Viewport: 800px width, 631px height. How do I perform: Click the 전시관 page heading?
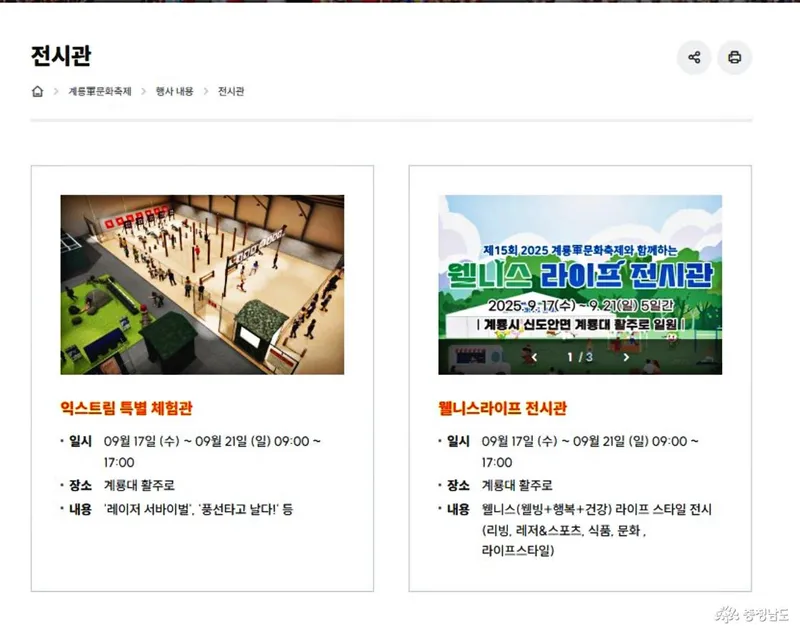(61, 56)
